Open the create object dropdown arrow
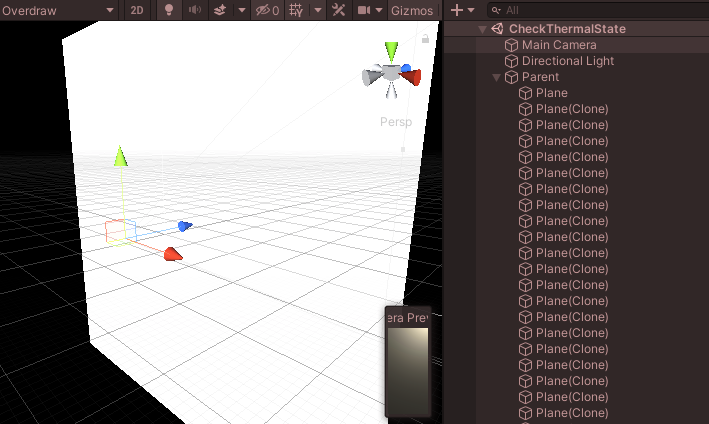709x424 pixels. tap(471, 10)
